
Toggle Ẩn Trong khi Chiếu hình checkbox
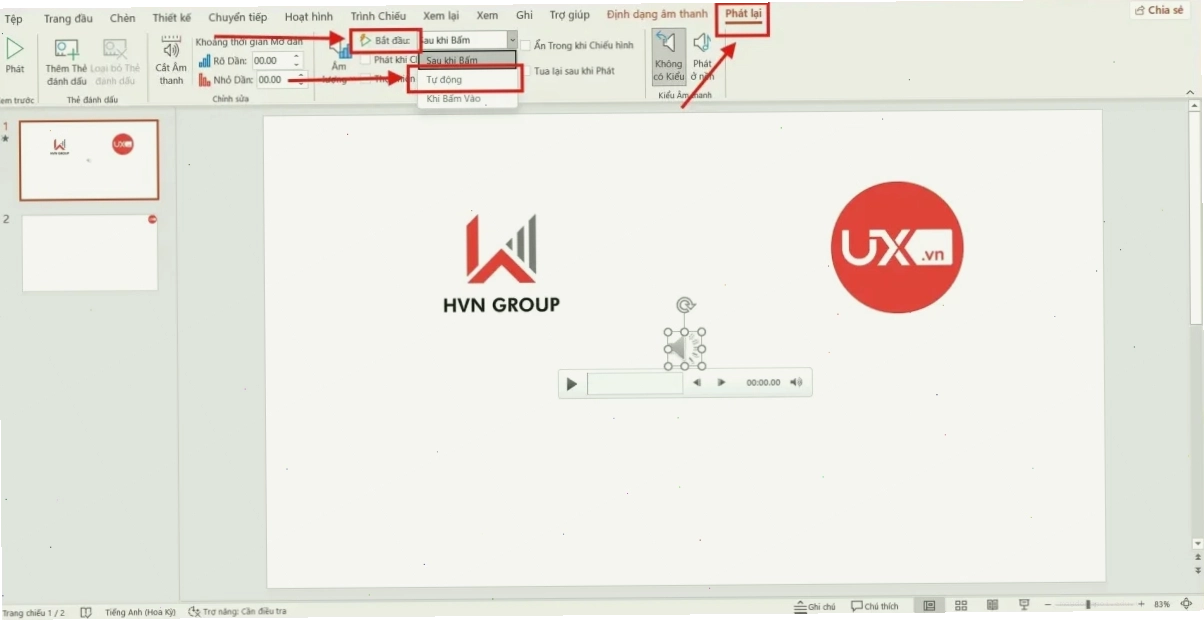point(526,46)
